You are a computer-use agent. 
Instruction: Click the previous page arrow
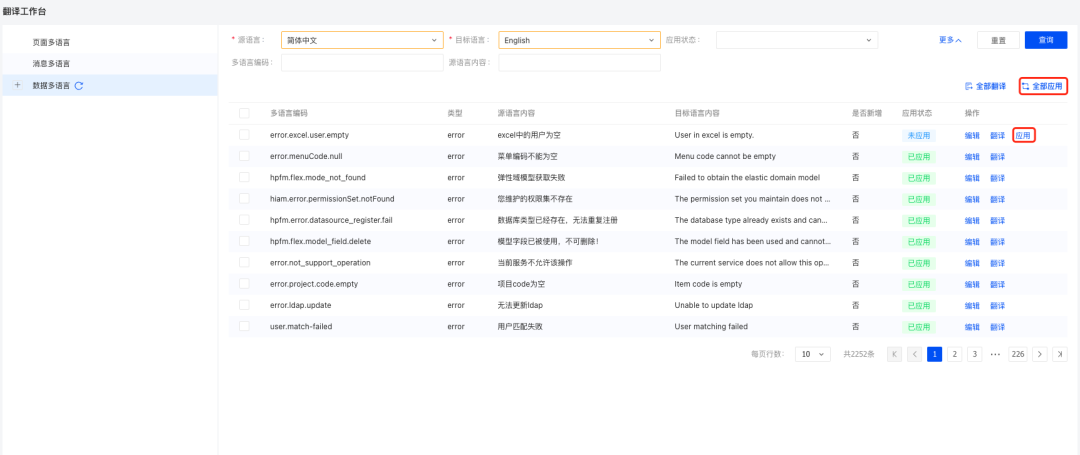pos(914,354)
